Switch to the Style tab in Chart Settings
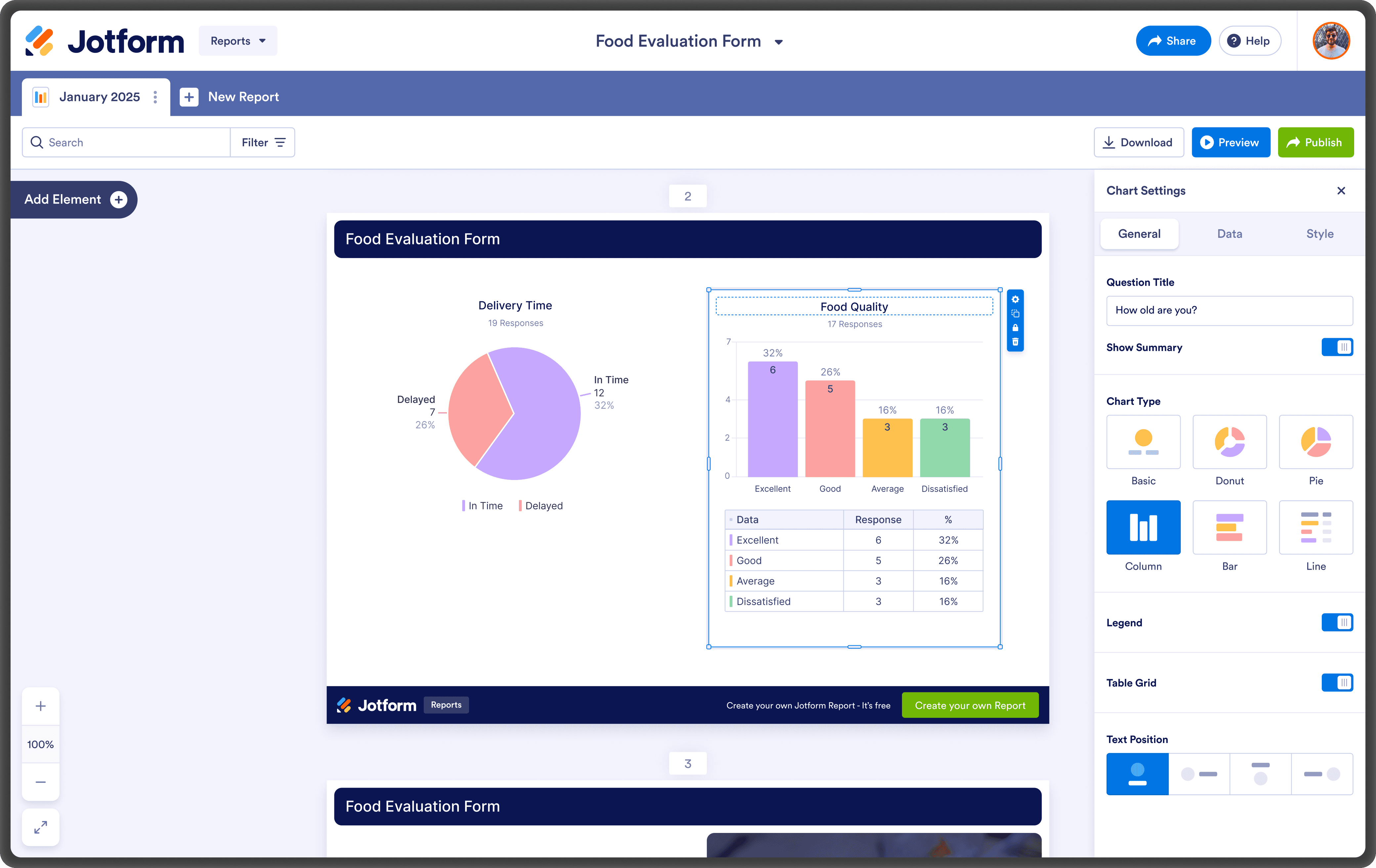This screenshot has width=1376, height=868. (x=1319, y=234)
